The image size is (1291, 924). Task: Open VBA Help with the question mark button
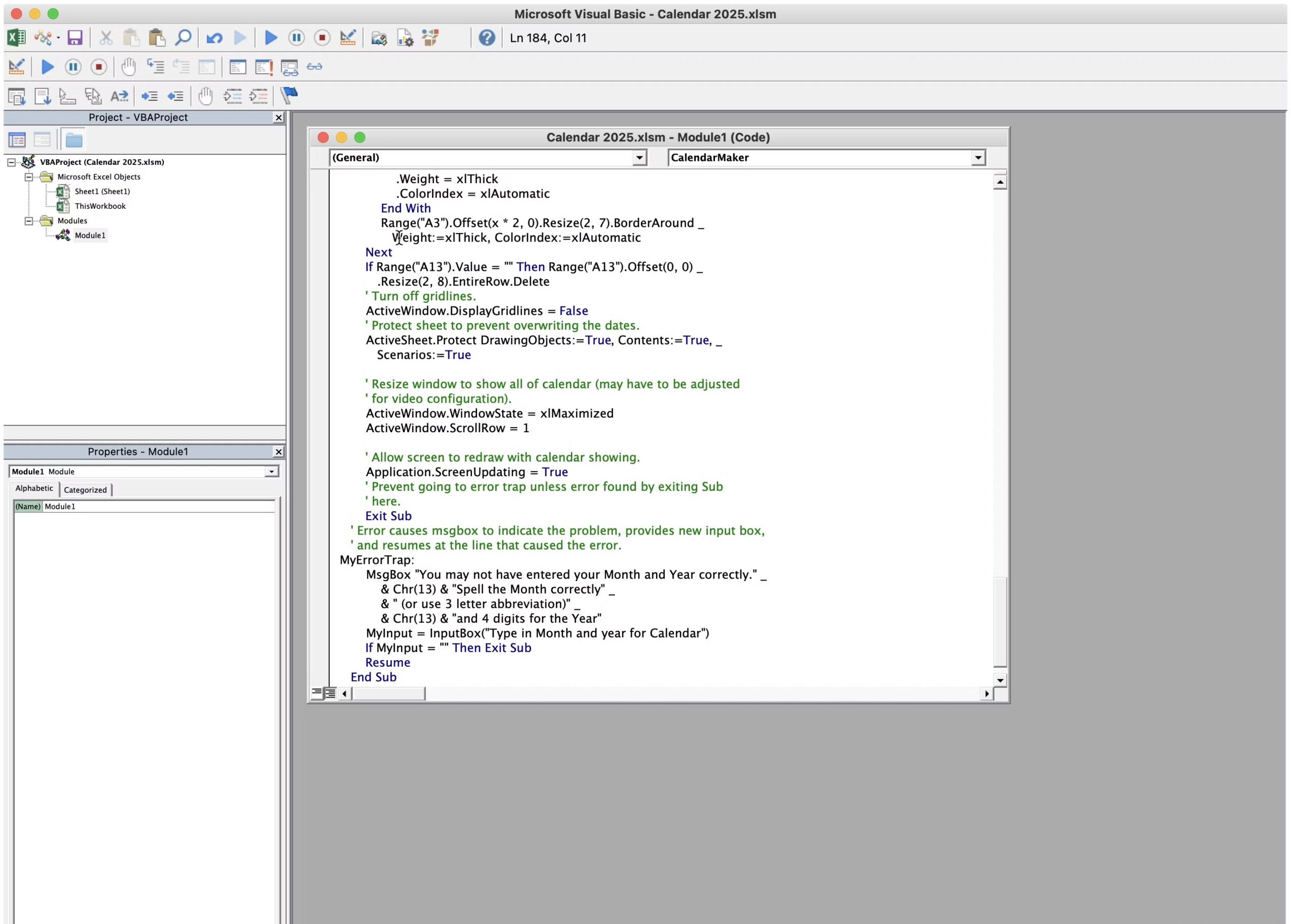(x=487, y=37)
